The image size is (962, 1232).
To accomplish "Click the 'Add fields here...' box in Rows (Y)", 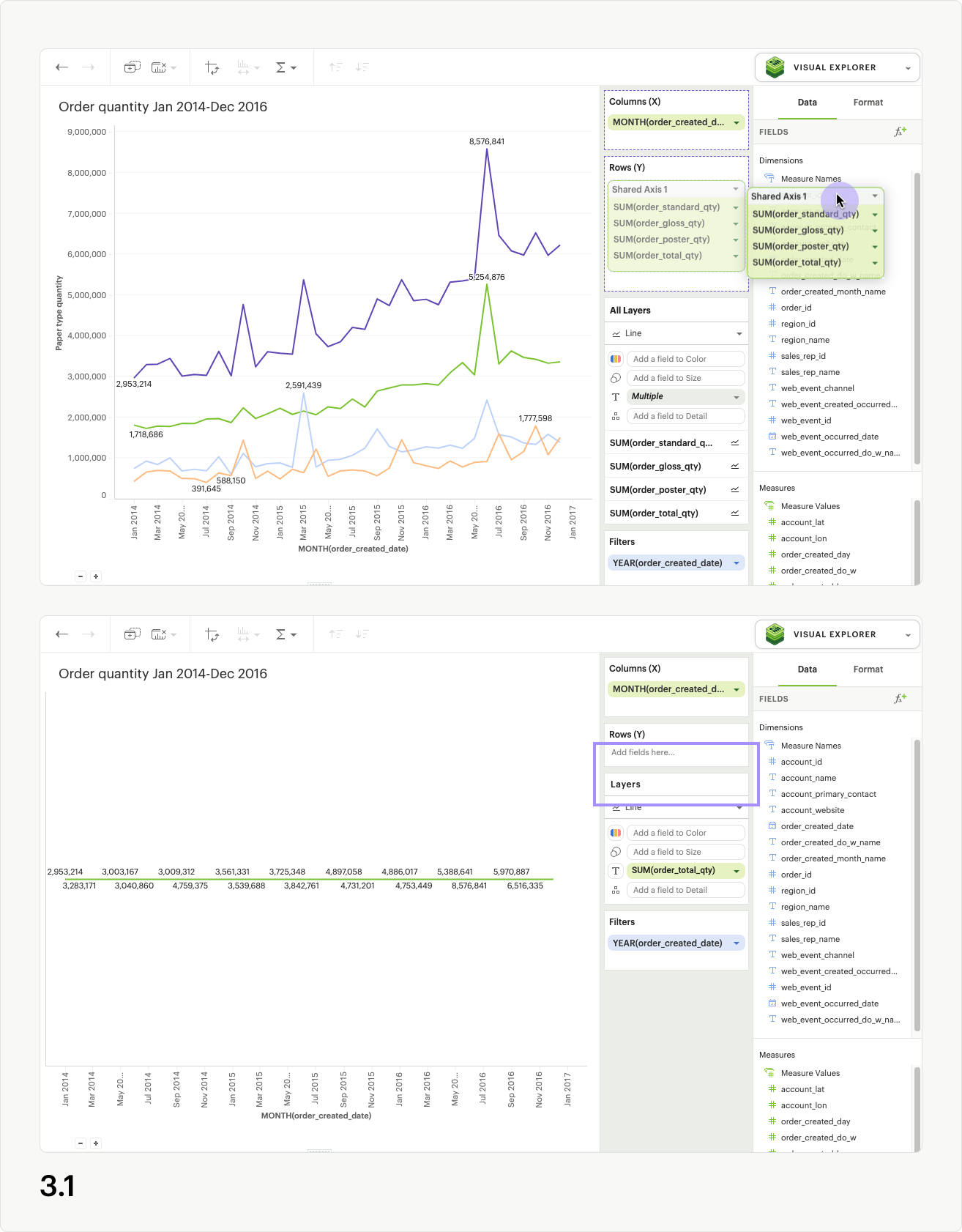I will (675, 752).
